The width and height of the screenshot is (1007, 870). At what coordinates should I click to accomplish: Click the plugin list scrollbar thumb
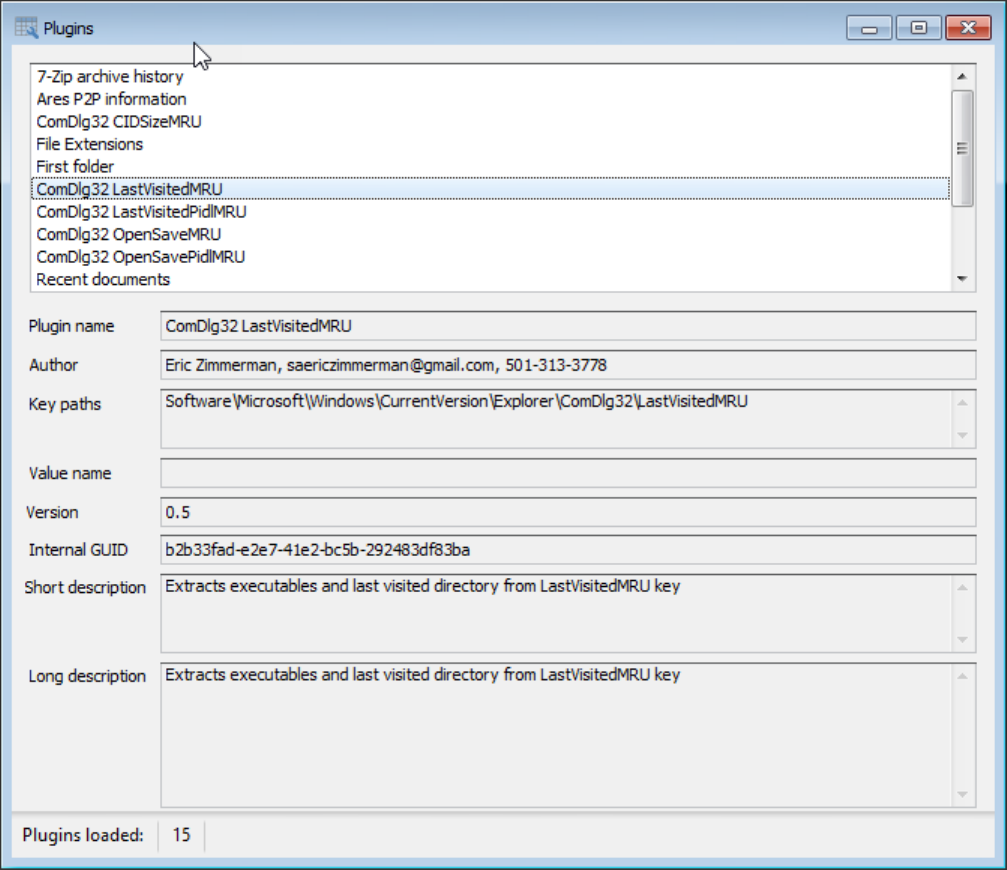pyautogui.click(x=961, y=148)
